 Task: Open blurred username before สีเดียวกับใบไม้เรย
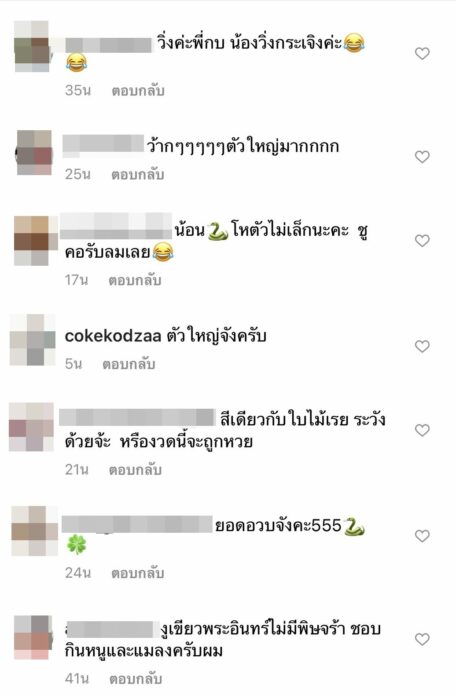point(137,418)
